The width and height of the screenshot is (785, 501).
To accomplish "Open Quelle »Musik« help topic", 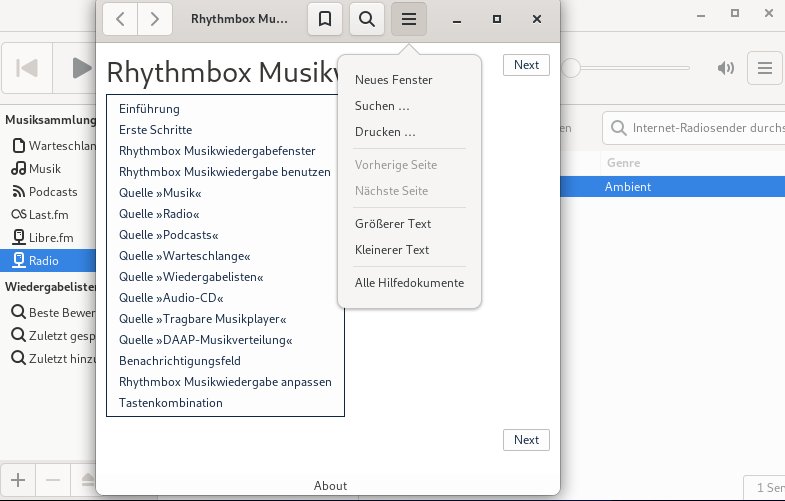I will click(x=160, y=193).
